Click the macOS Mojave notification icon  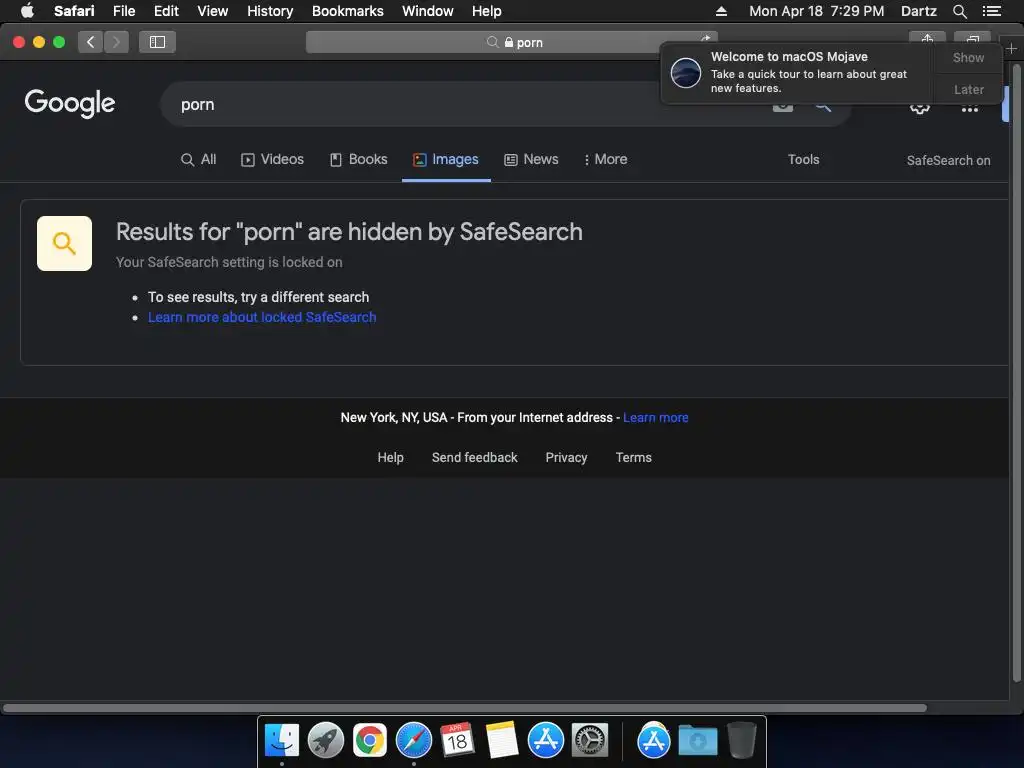coord(686,72)
